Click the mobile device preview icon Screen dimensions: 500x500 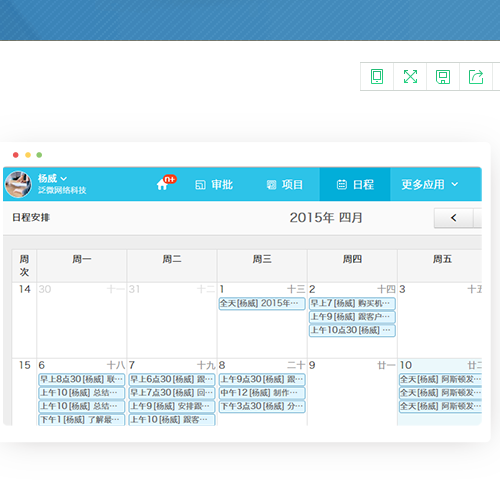point(377,76)
